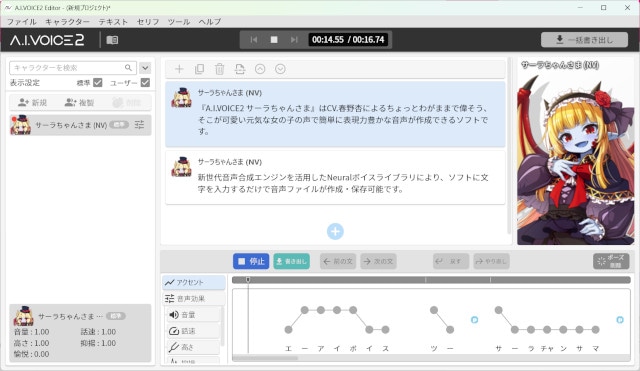
Task: Copy the selected line via duplicate icon
Action: 199,69
